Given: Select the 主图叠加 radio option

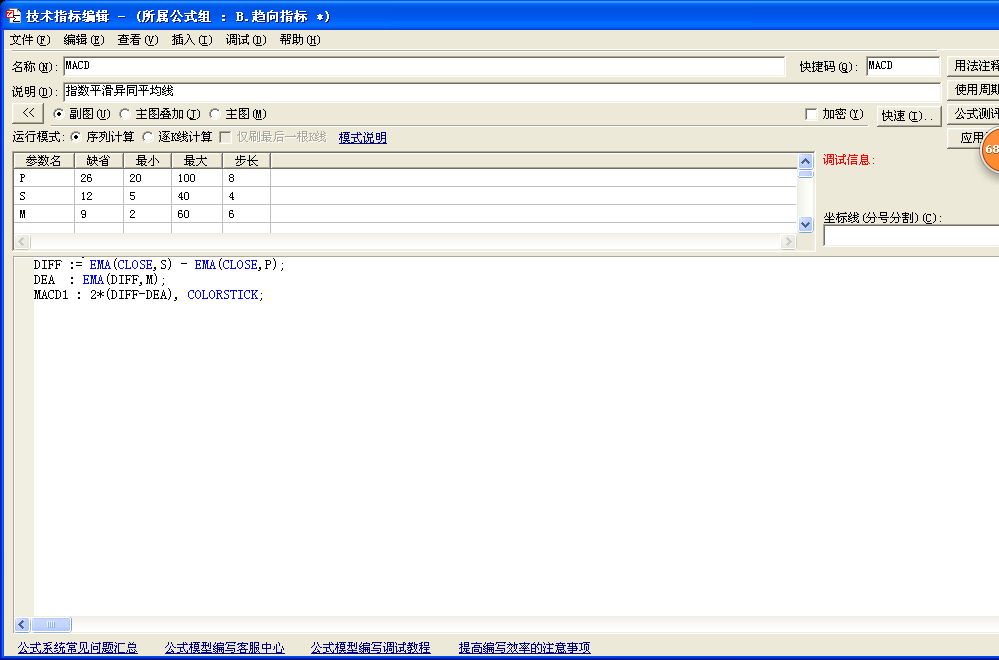Looking at the screenshot, I should click(126, 114).
